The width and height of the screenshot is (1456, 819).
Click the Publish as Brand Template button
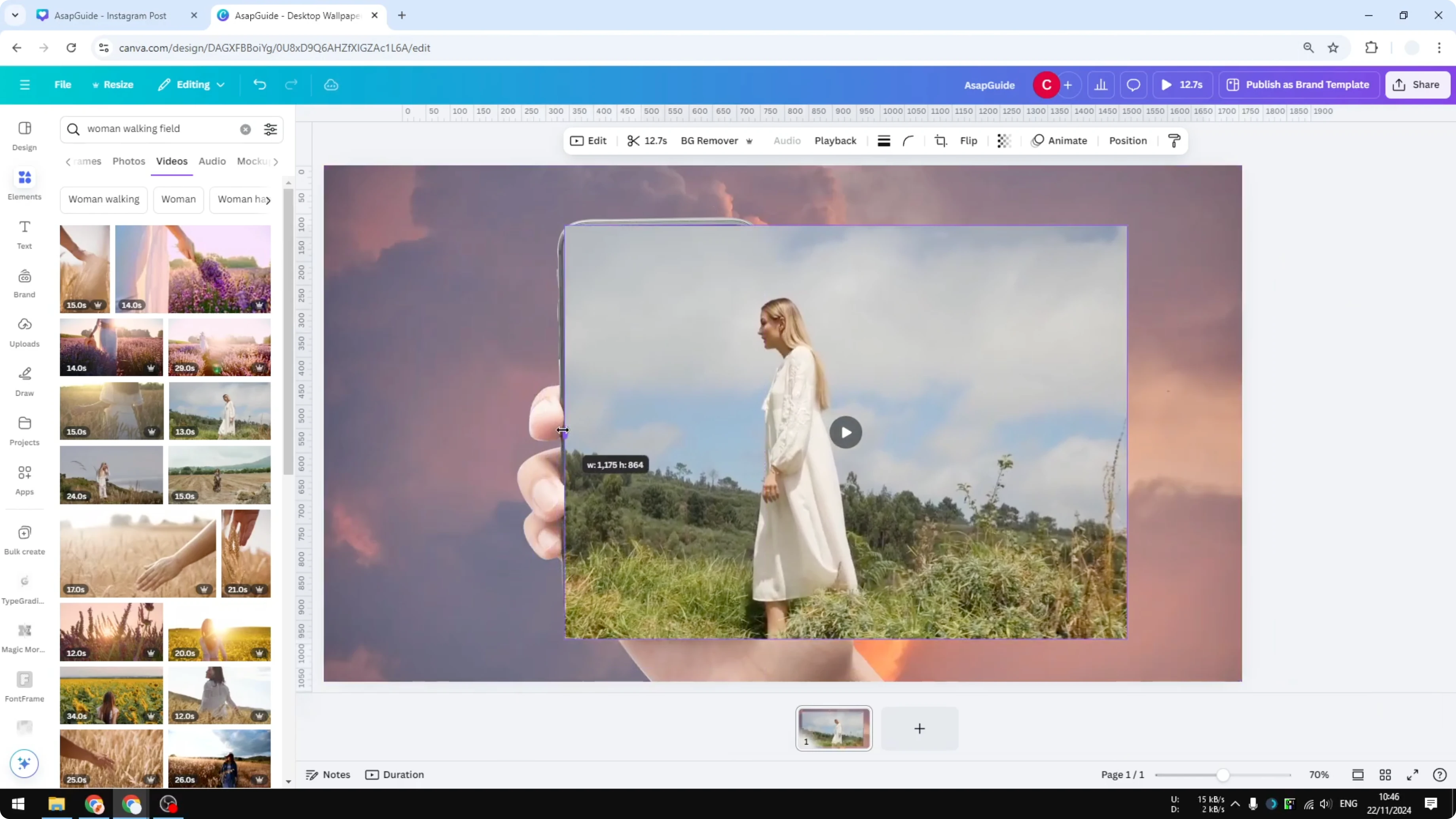point(1298,84)
